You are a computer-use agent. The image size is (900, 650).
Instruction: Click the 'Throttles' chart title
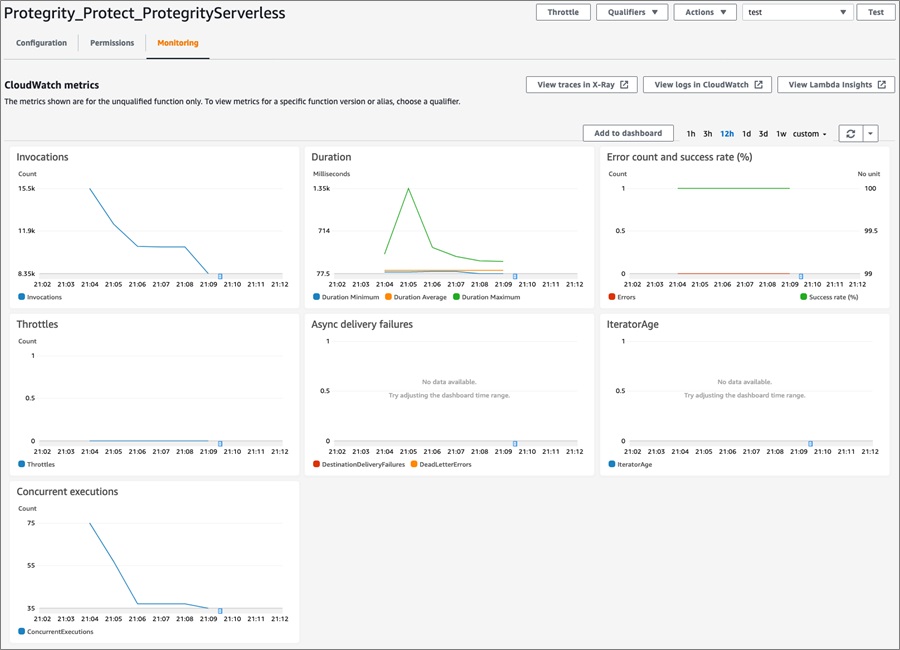pyautogui.click(x=37, y=324)
